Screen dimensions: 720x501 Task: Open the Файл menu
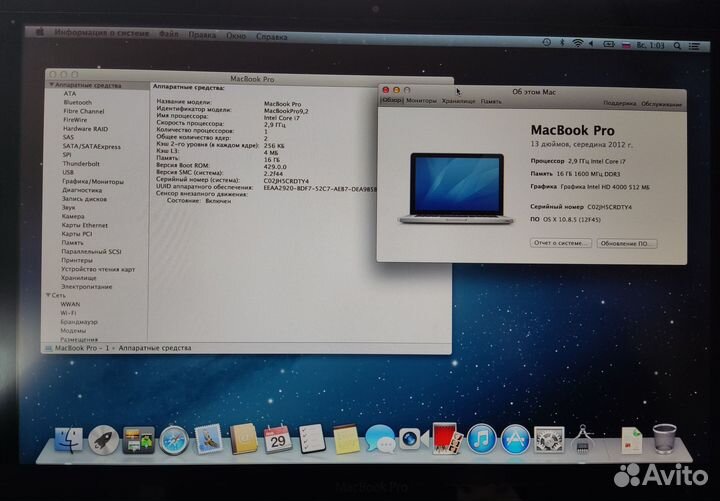[169, 34]
